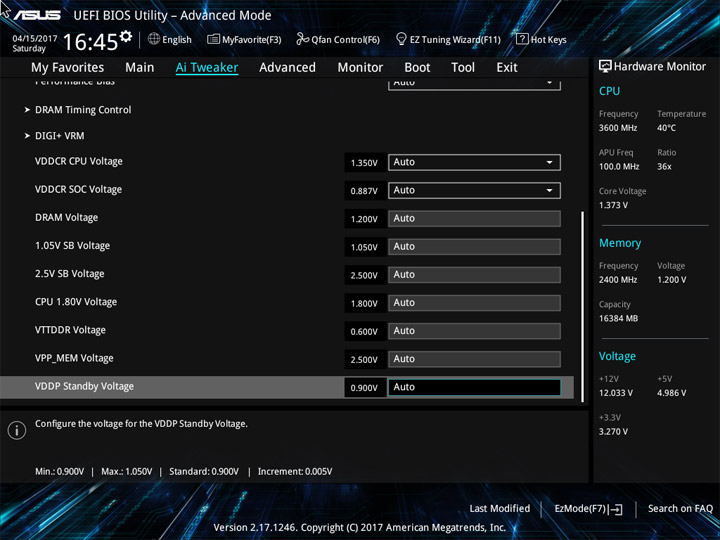Click the 2.5V SB Voltage Auto field
This screenshot has width=720, height=540.
[x=474, y=275]
